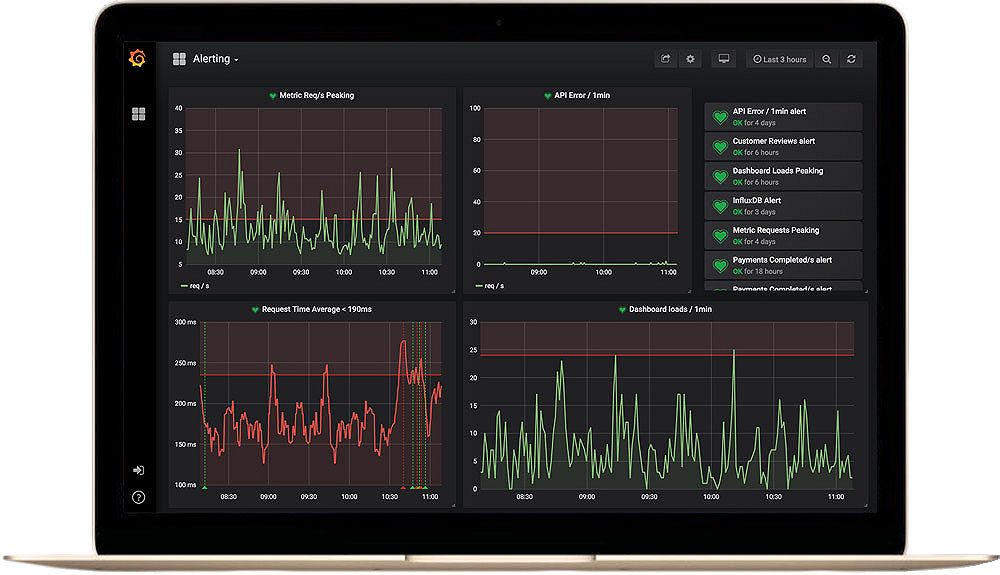Click heart icon in Dashboard loads / 1min title
Screen dimensions: 1000x575
pos(622,310)
